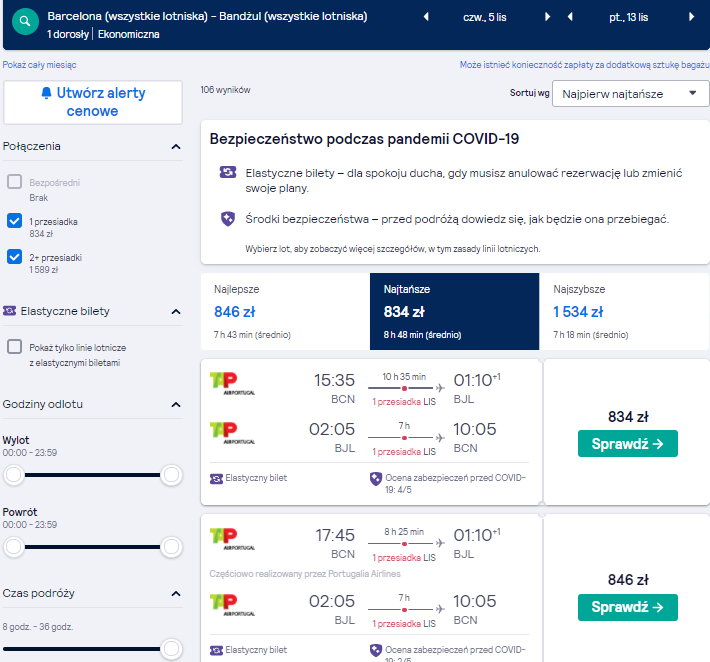Click the Częściowo realizowany przez Portugalia Airlines note

point(305,574)
